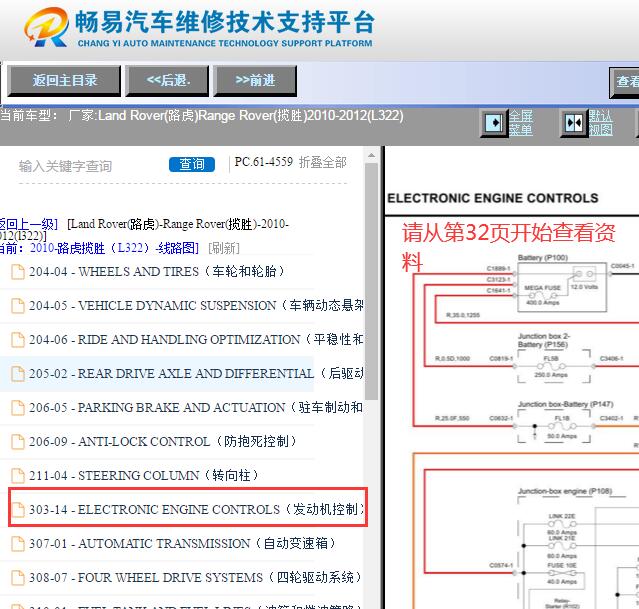Image resolution: width=639 pixels, height=609 pixels.
Task: Open 2010-路虎揽胜 (L322) 线路图 link
Action: click(x=114, y=248)
